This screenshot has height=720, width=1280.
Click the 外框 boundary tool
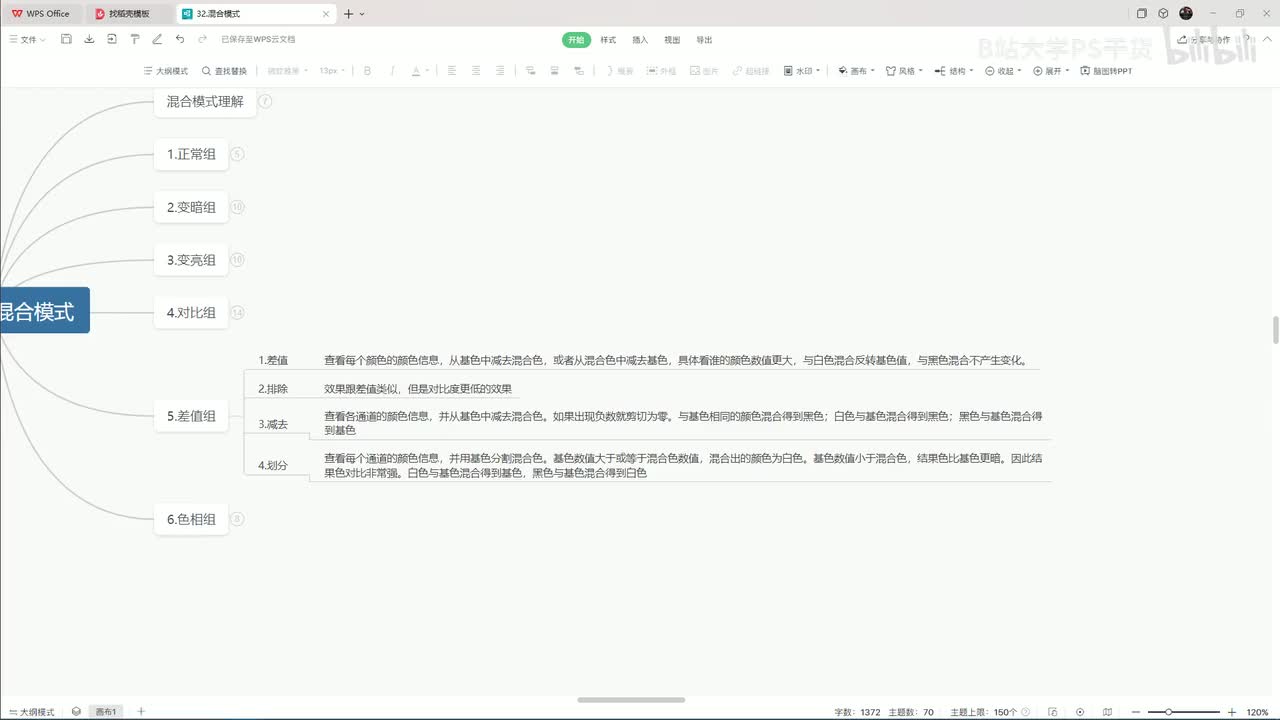(x=661, y=71)
